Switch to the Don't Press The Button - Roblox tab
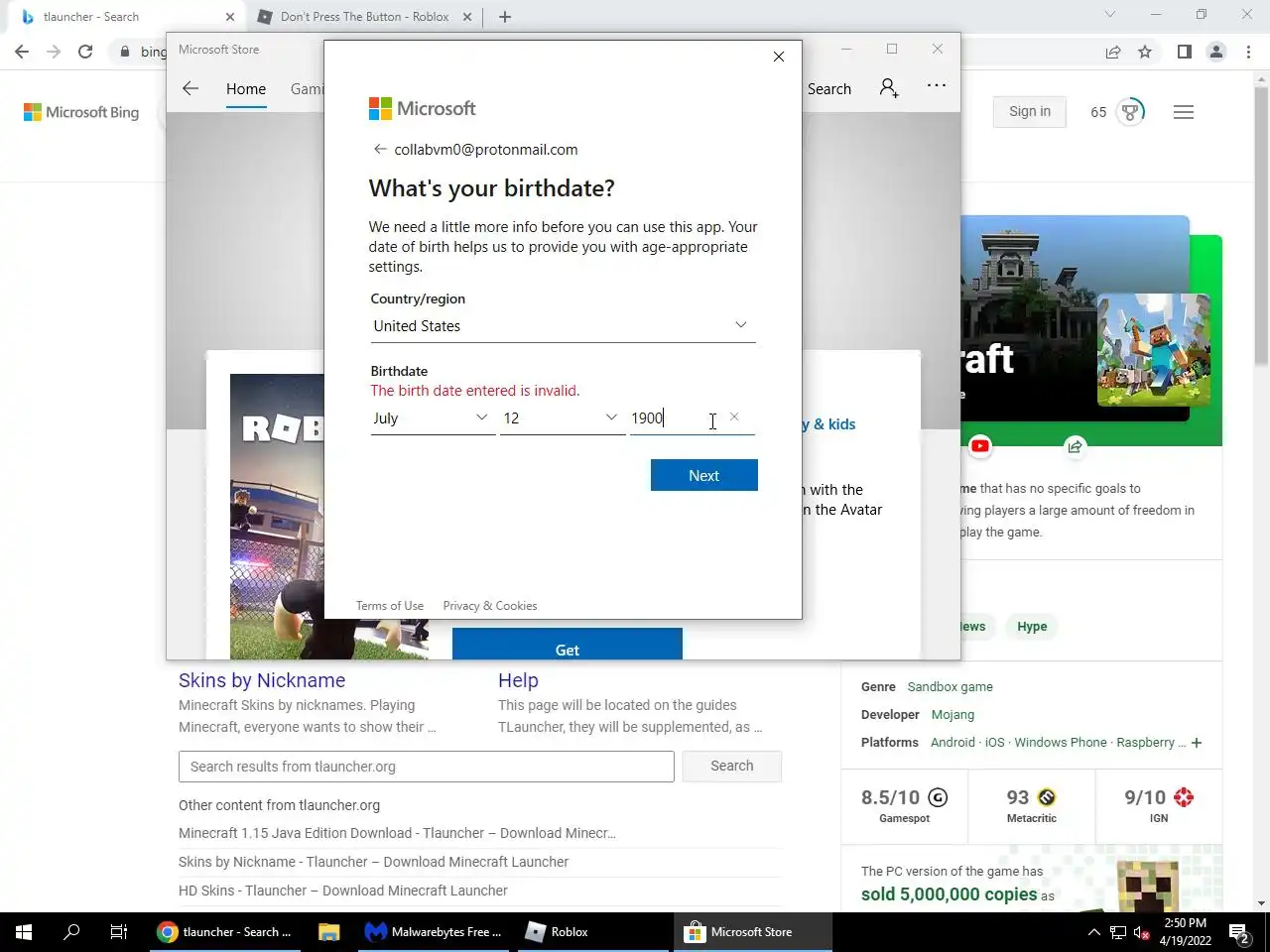The image size is (1270, 952). click(364, 17)
